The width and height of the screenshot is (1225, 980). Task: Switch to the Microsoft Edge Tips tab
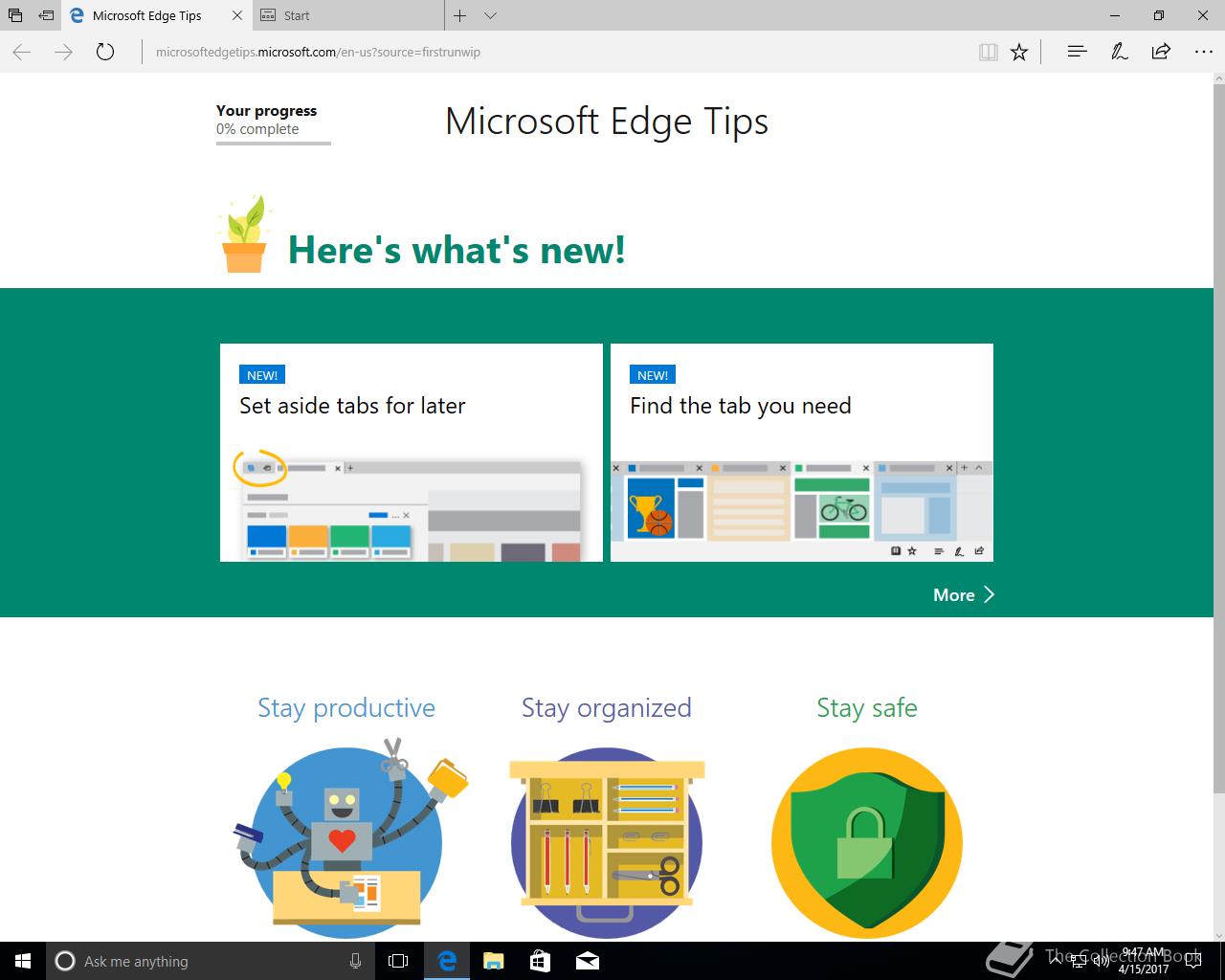pos(145,15)
